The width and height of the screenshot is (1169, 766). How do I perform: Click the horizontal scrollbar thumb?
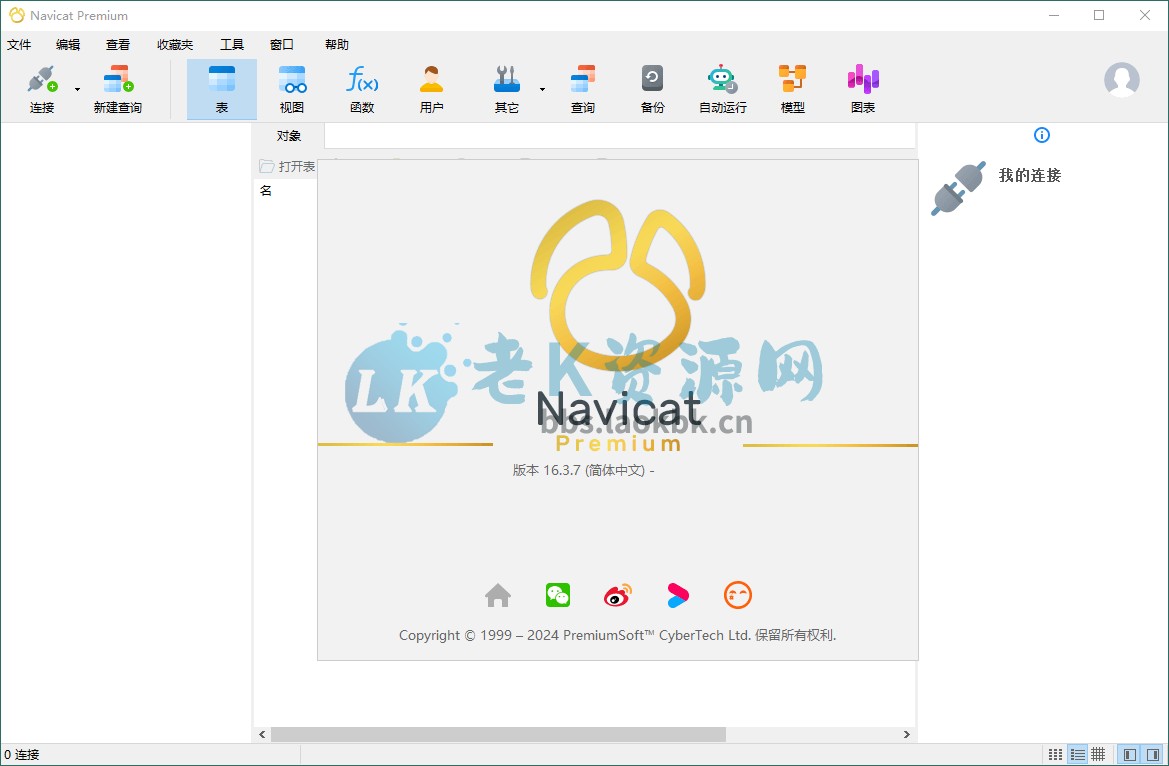[498, 735]
